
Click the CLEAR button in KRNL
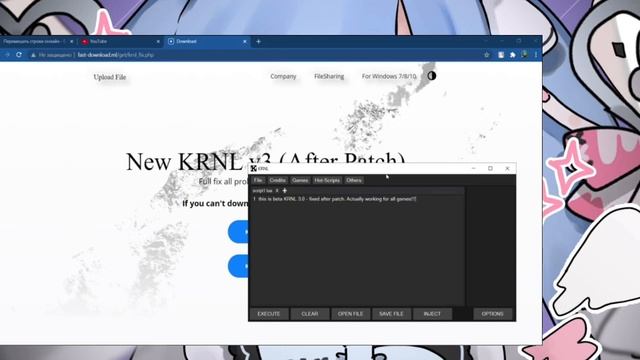(310, 314)
